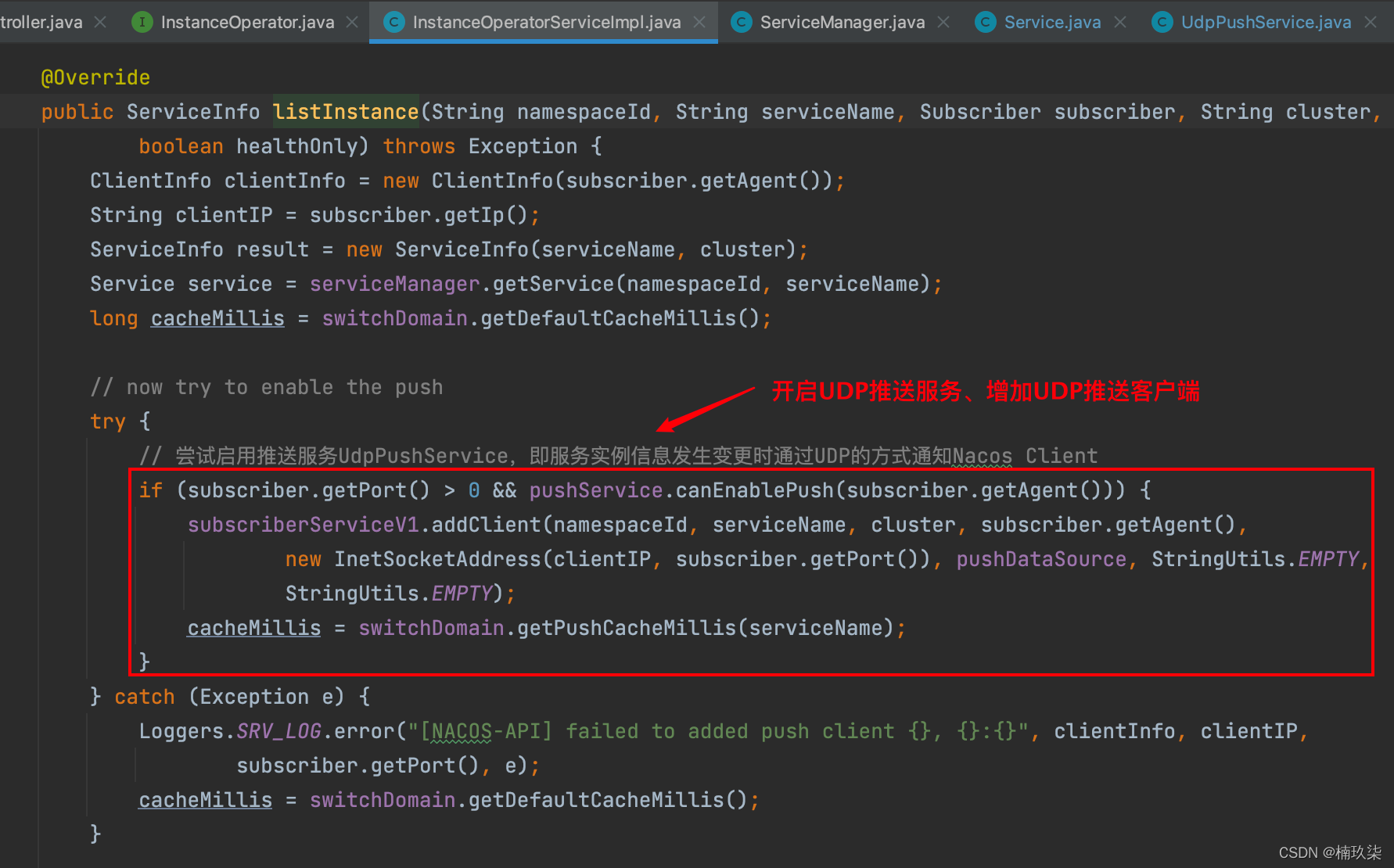
Task: Click the catch keyword
Action: (145, 697)
